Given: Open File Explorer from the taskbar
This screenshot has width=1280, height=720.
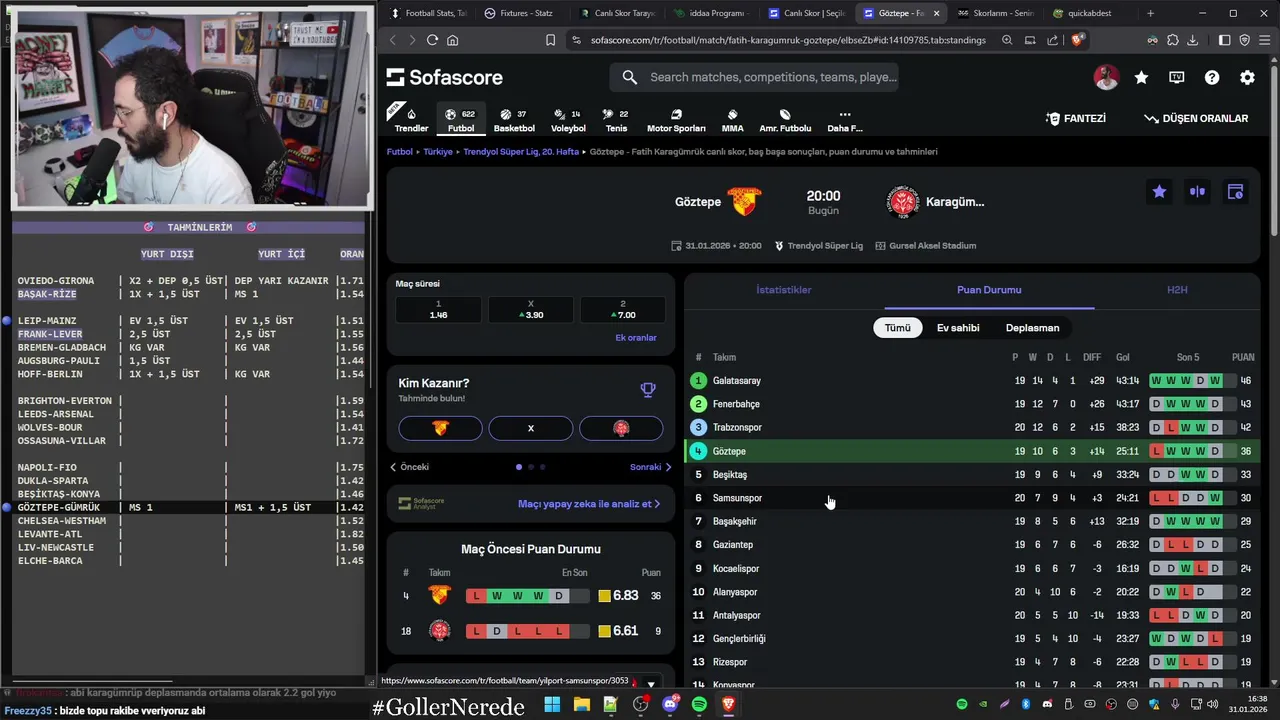Looking at the screenshot, I should pyautogui.click(x=582, y=705).
